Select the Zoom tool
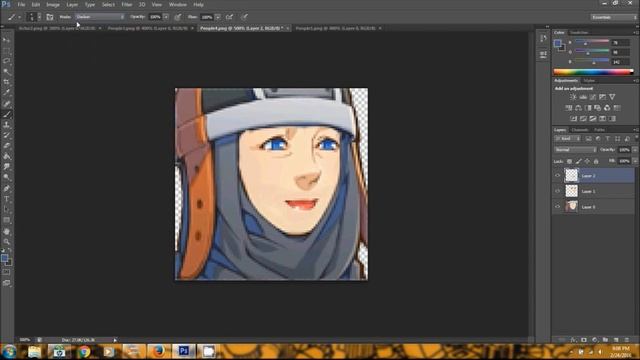640x360 pixels. pyautogui.click(x=7, y=241)
